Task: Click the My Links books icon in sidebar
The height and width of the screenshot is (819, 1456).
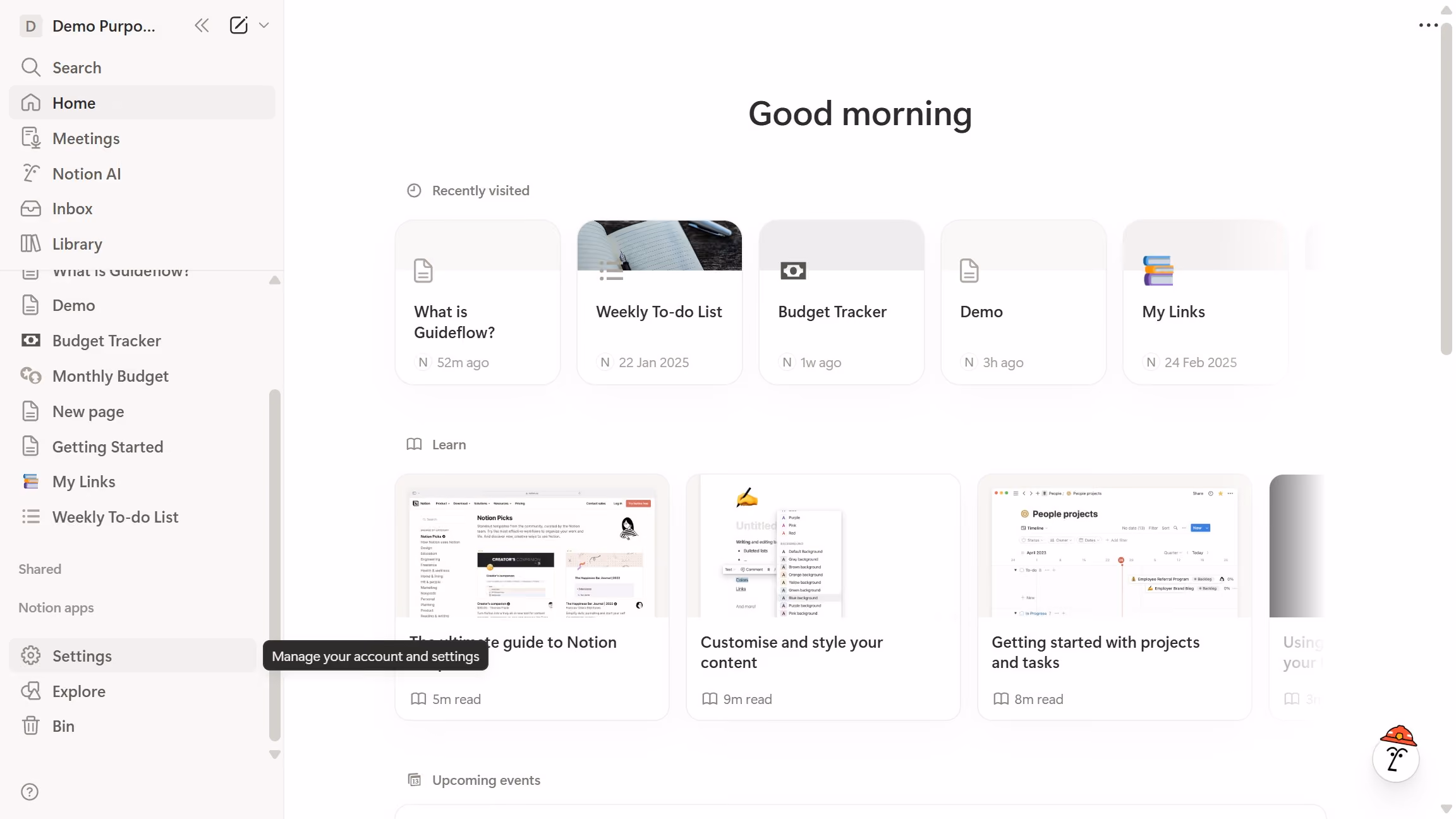Action: 30,482
